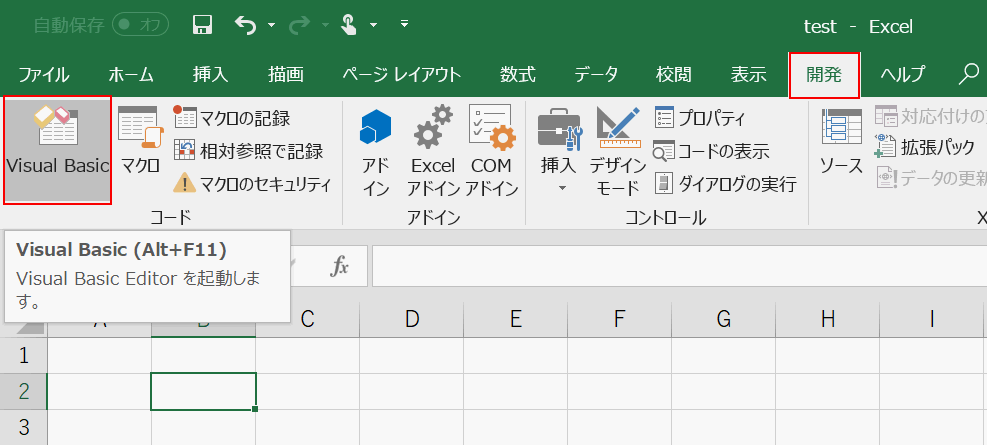Select column I header

[932, 320]
